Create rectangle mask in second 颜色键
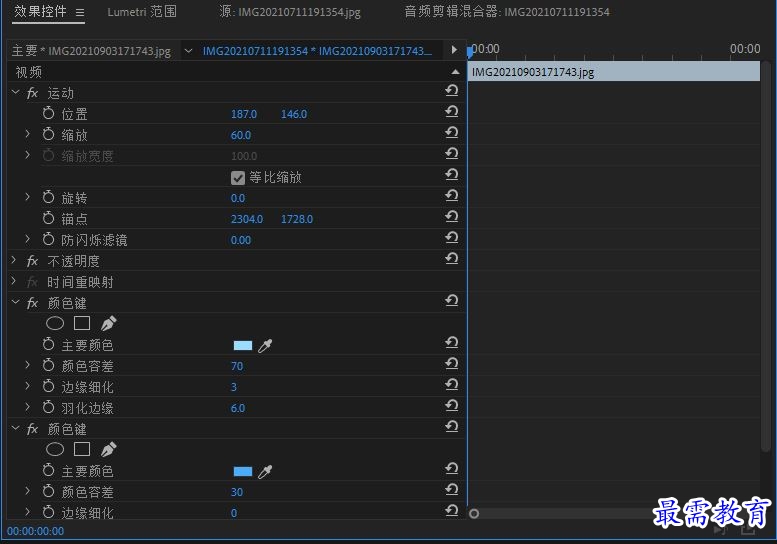777x544 pixels. pos(82,449)
